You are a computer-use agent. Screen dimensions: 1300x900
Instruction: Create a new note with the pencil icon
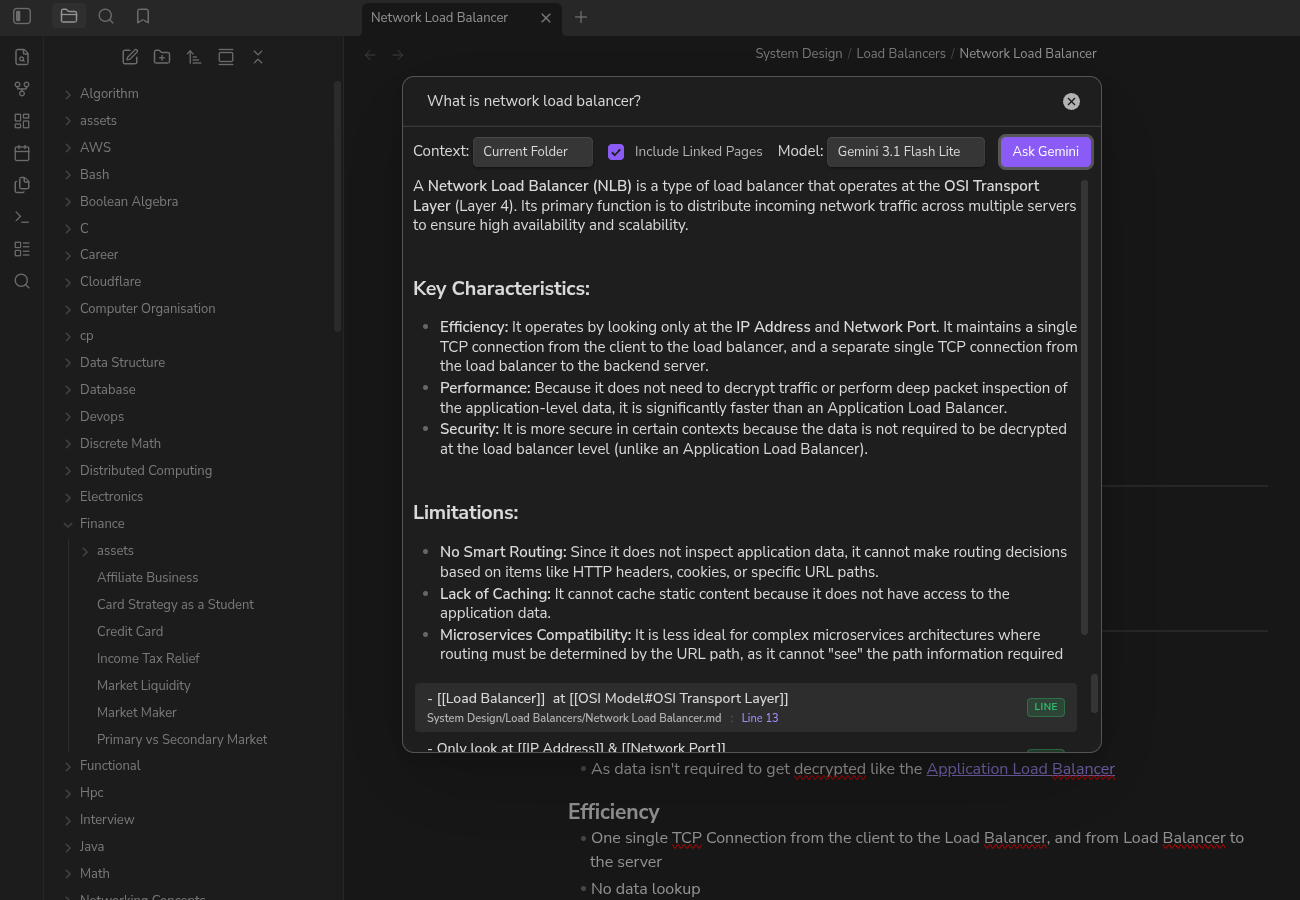[130, 57]
